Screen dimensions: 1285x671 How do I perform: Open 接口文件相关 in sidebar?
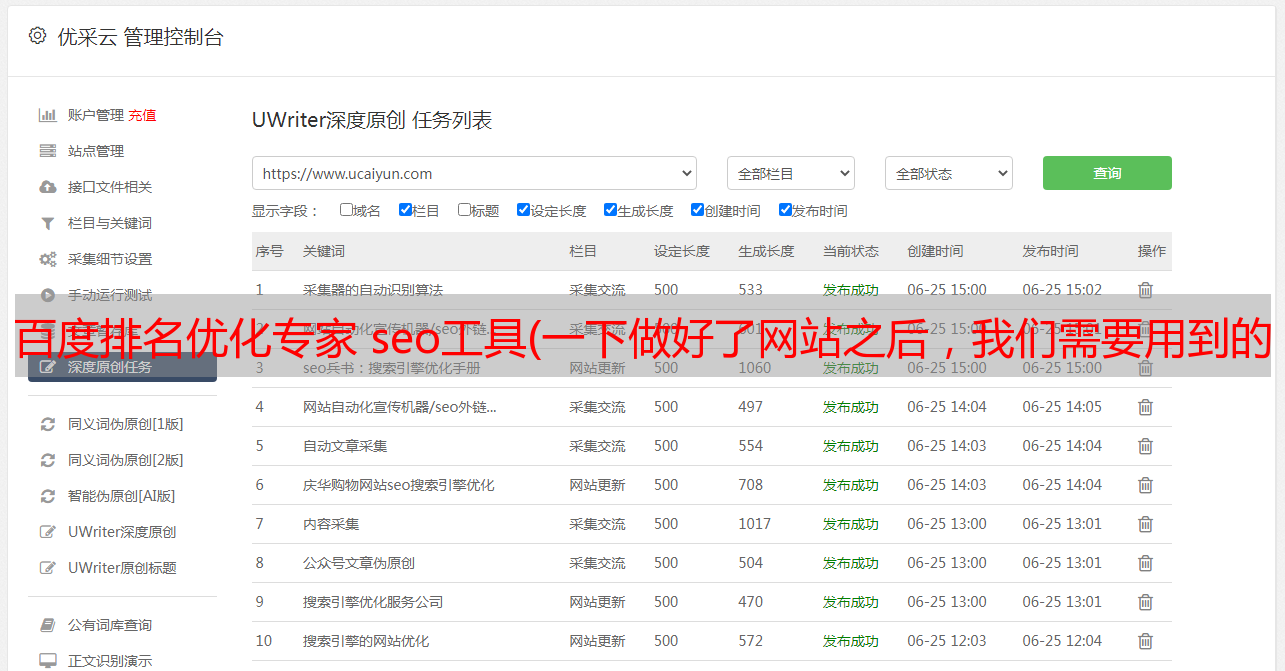[110, 187]
